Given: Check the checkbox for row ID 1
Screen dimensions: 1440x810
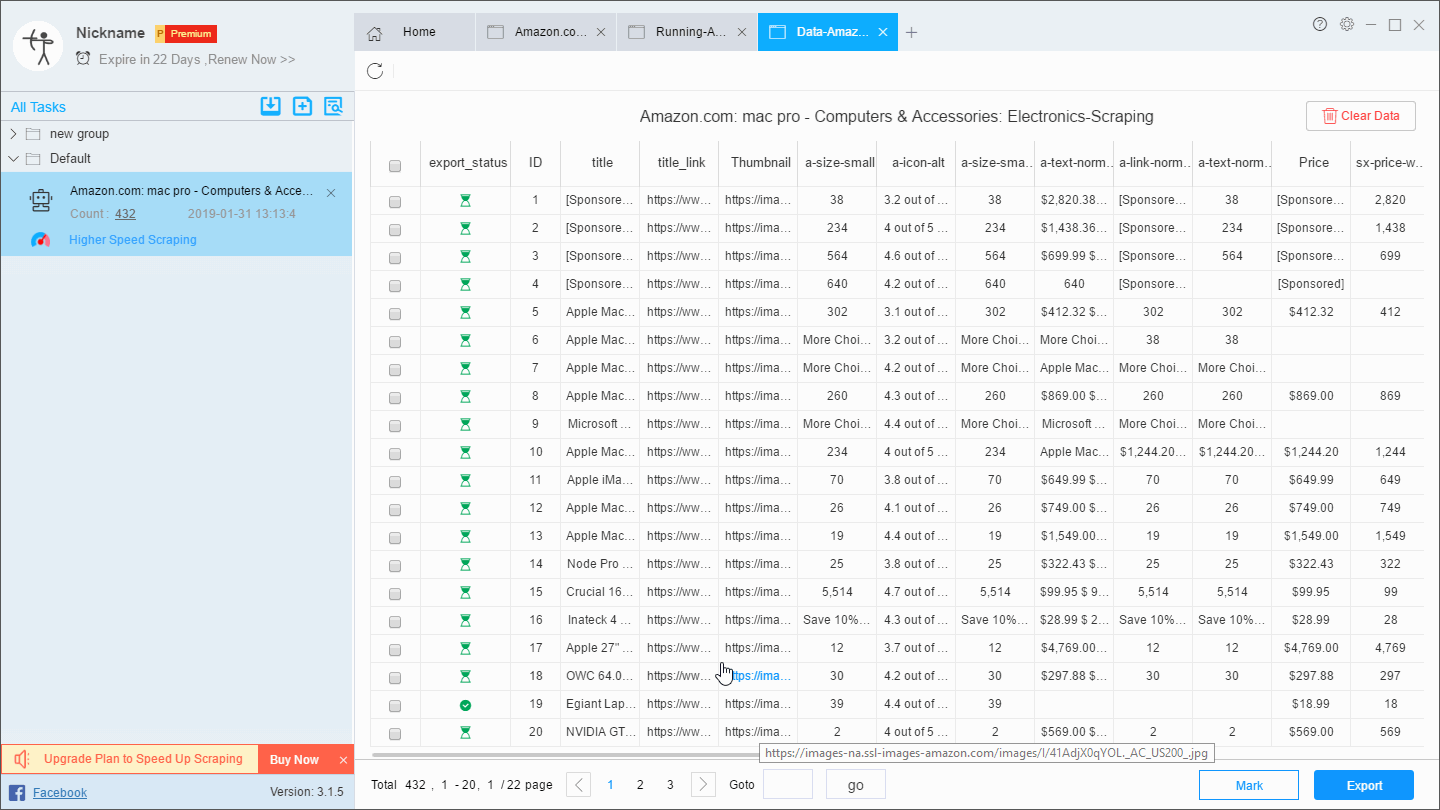Looking at the screenshot, I should pyautogui.click(x=395, y=202).
